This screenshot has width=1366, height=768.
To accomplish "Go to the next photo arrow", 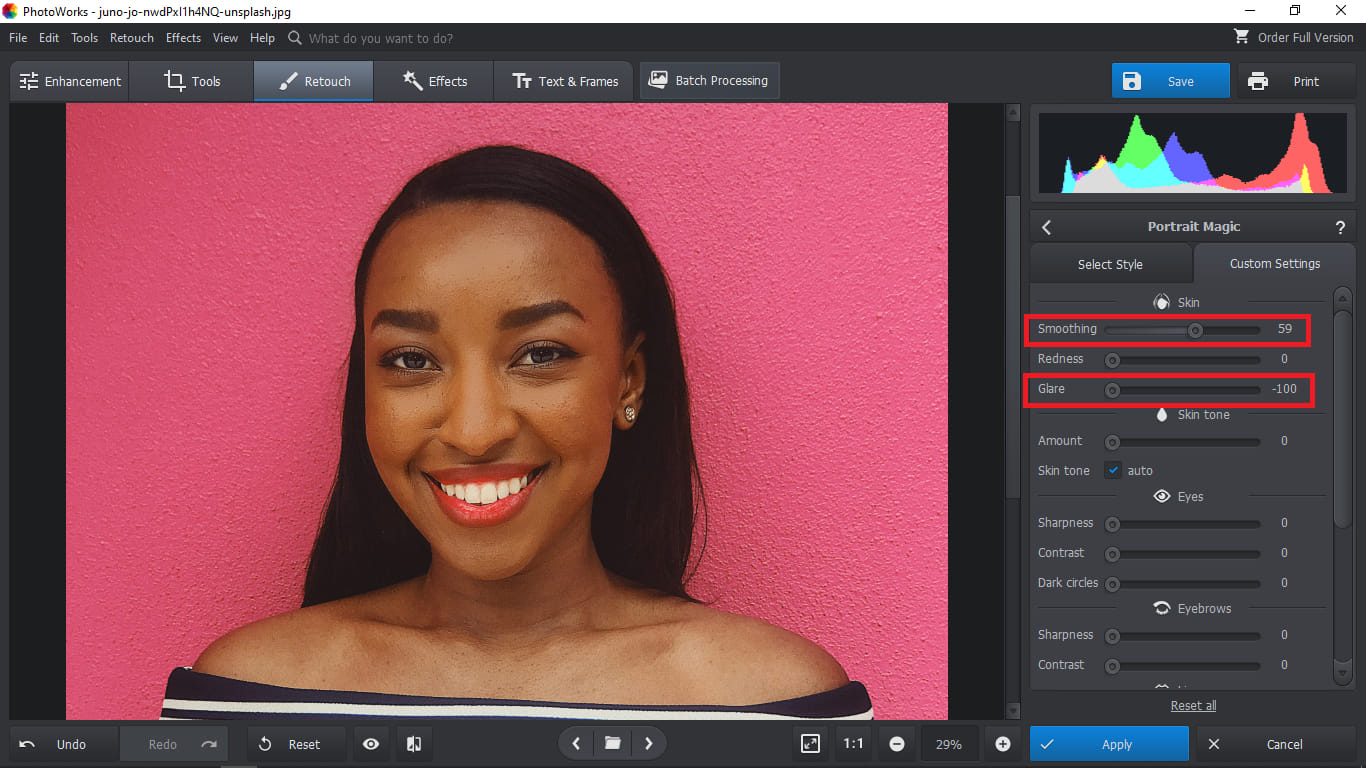I will [649, 743].
